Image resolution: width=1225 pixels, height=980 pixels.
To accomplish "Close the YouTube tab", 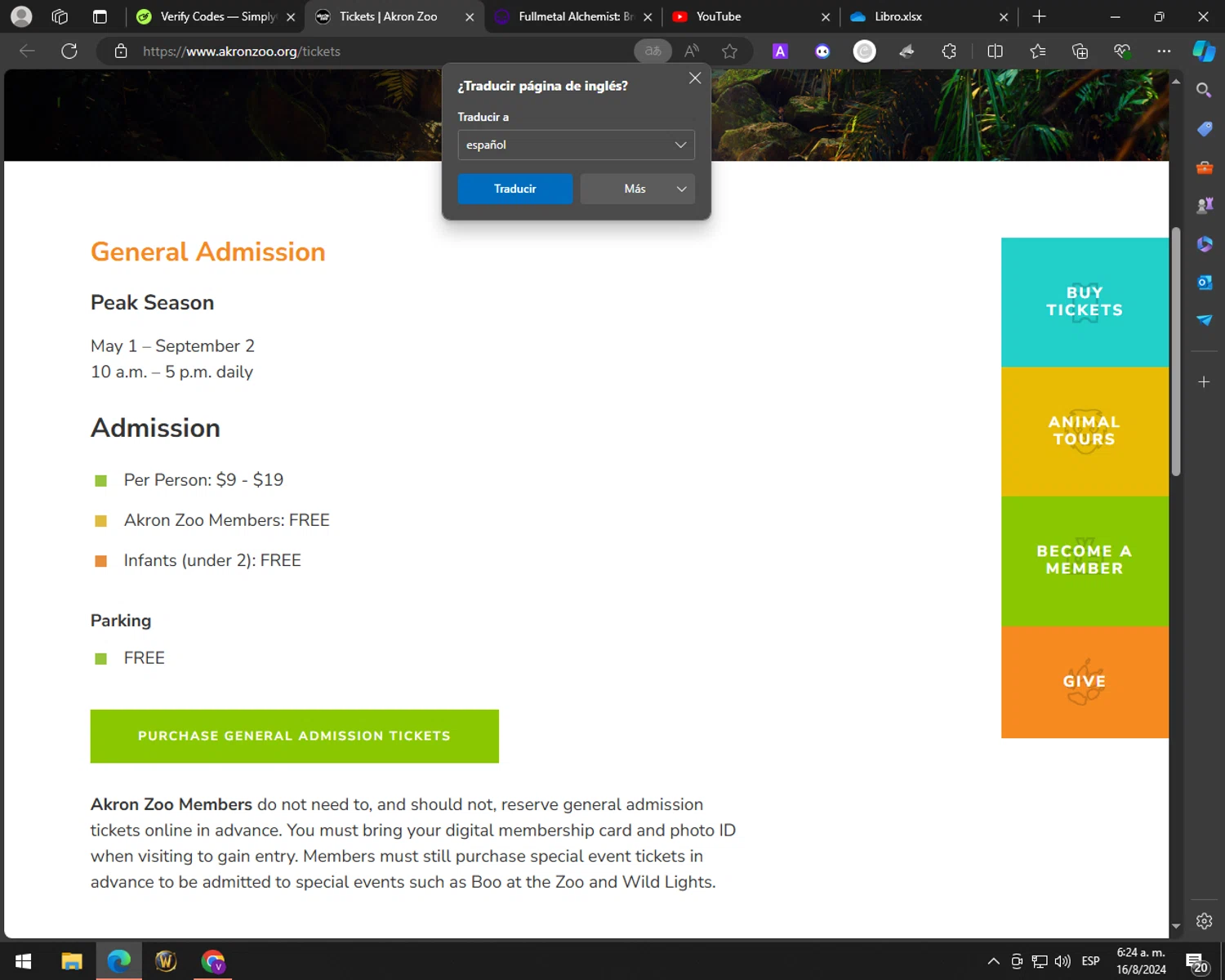I will 826,16.
